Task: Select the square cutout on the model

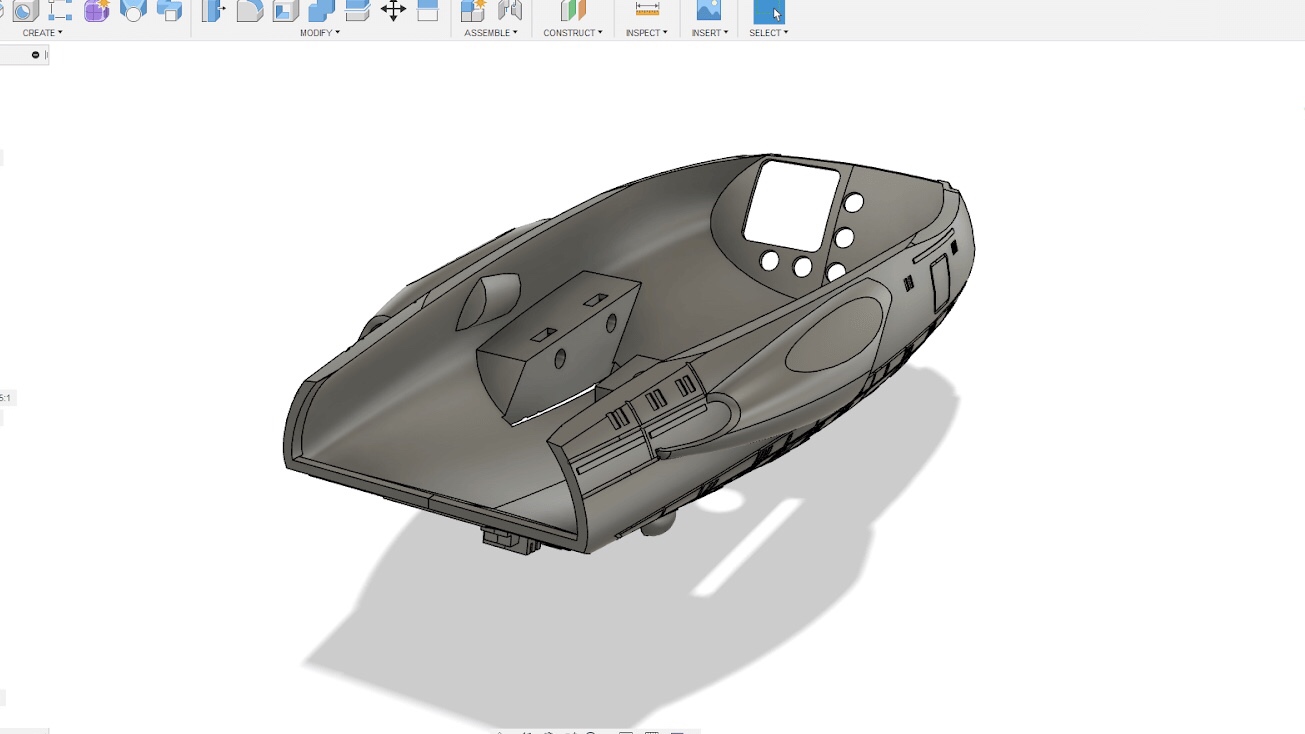Action: point(792,205)
